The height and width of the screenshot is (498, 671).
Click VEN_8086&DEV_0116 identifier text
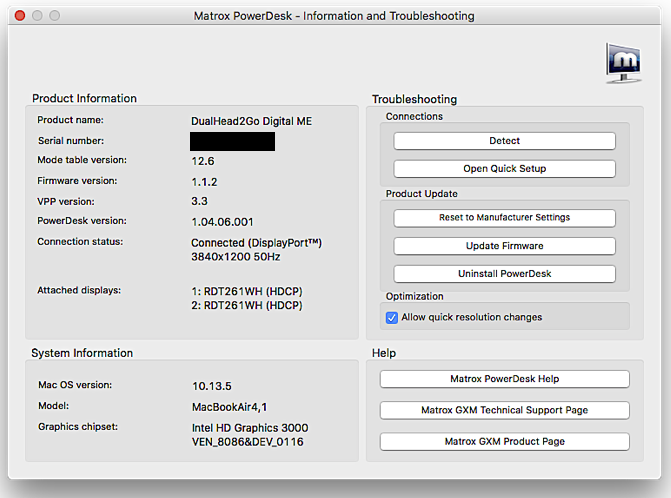pos(248,442)
